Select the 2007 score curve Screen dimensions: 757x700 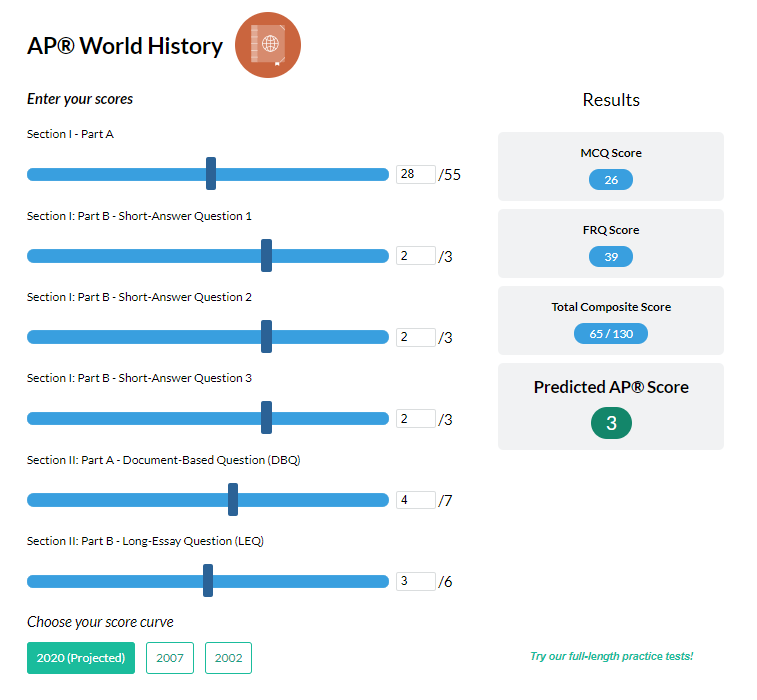170,658
